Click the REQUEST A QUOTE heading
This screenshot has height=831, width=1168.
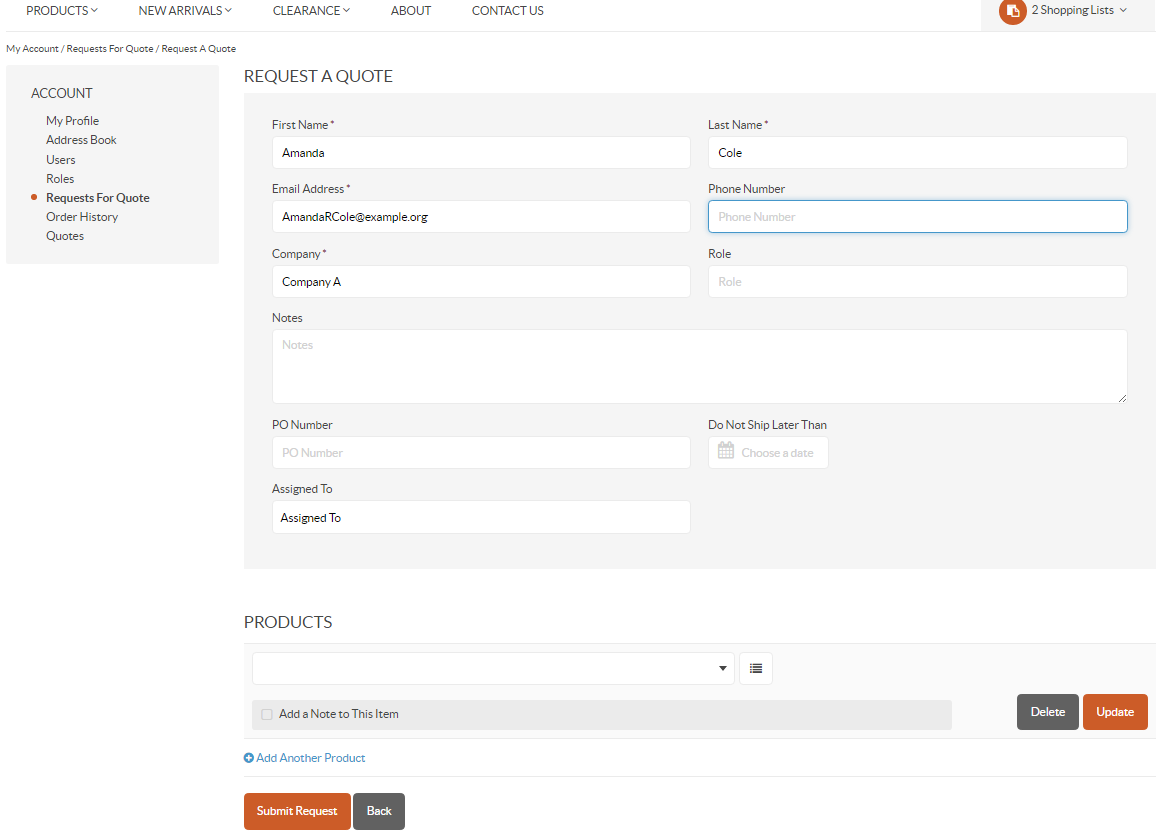318,76
